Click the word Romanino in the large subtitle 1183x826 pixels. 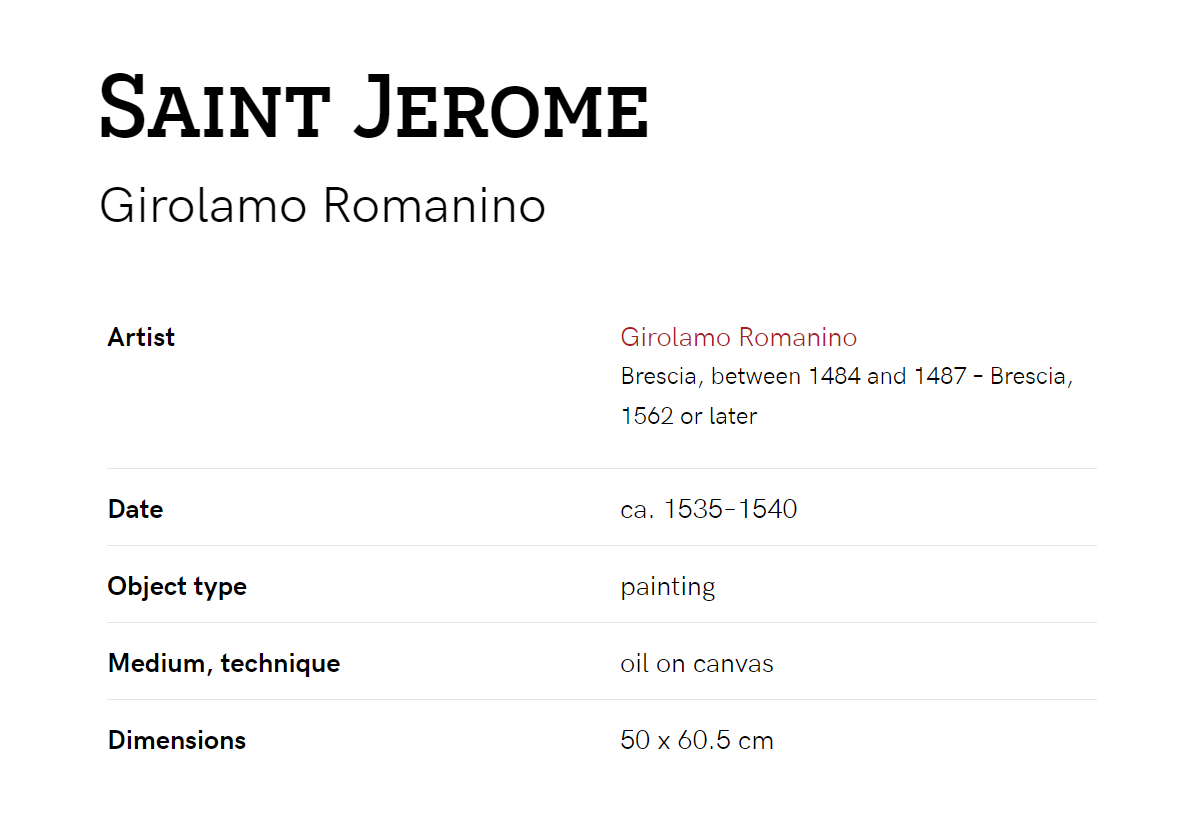(x=434, y=205)
